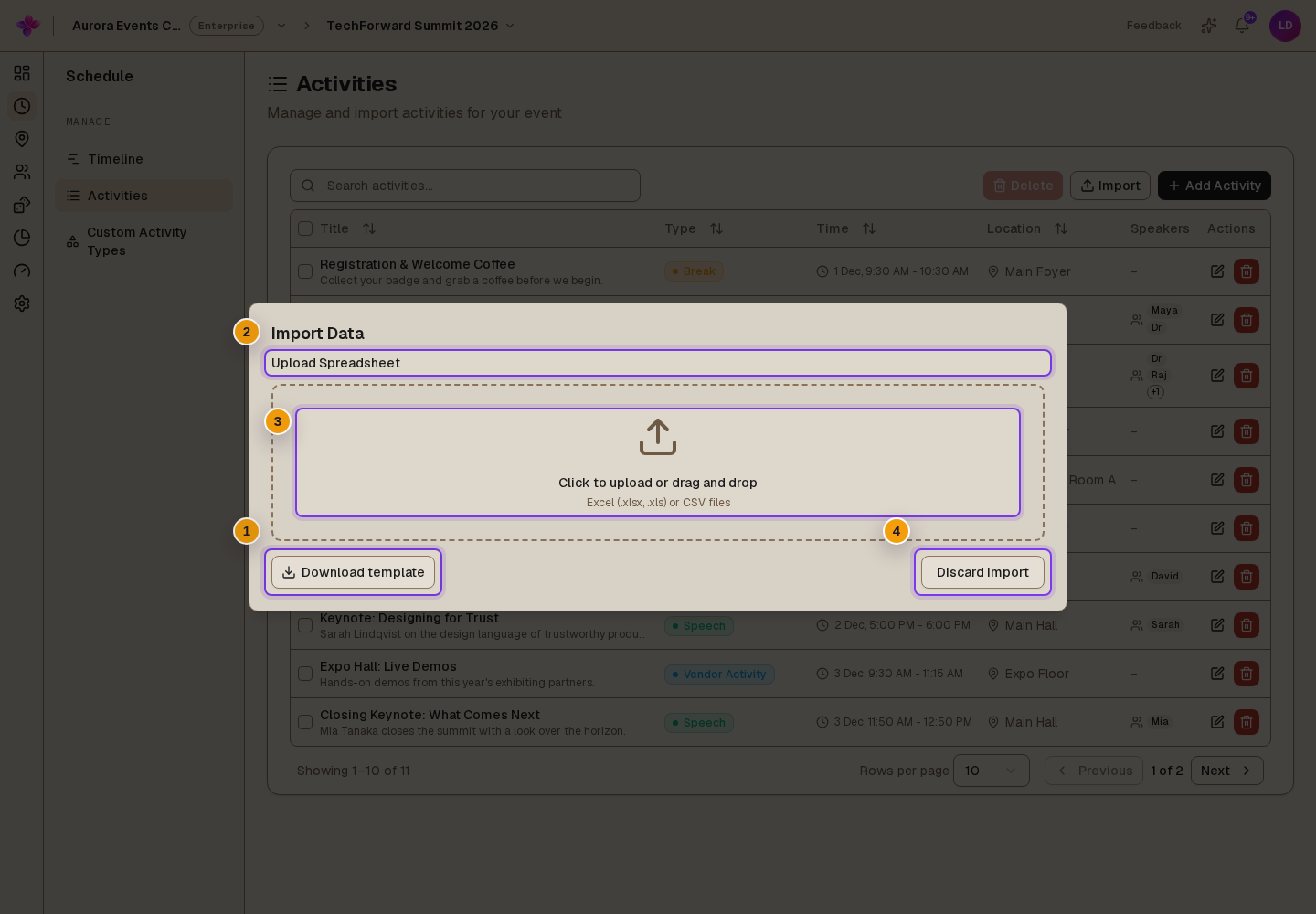This screenshot has width=1316, height=914.
Task: Open the people icon in left rail
Action: (x=22, y=172)
